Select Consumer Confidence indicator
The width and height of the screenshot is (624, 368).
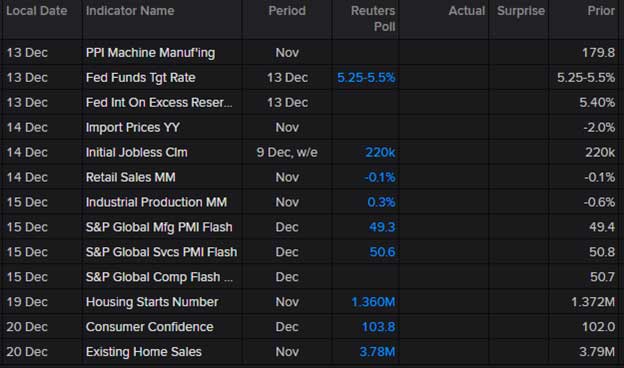pyautogui.click(x=150, y=327)
